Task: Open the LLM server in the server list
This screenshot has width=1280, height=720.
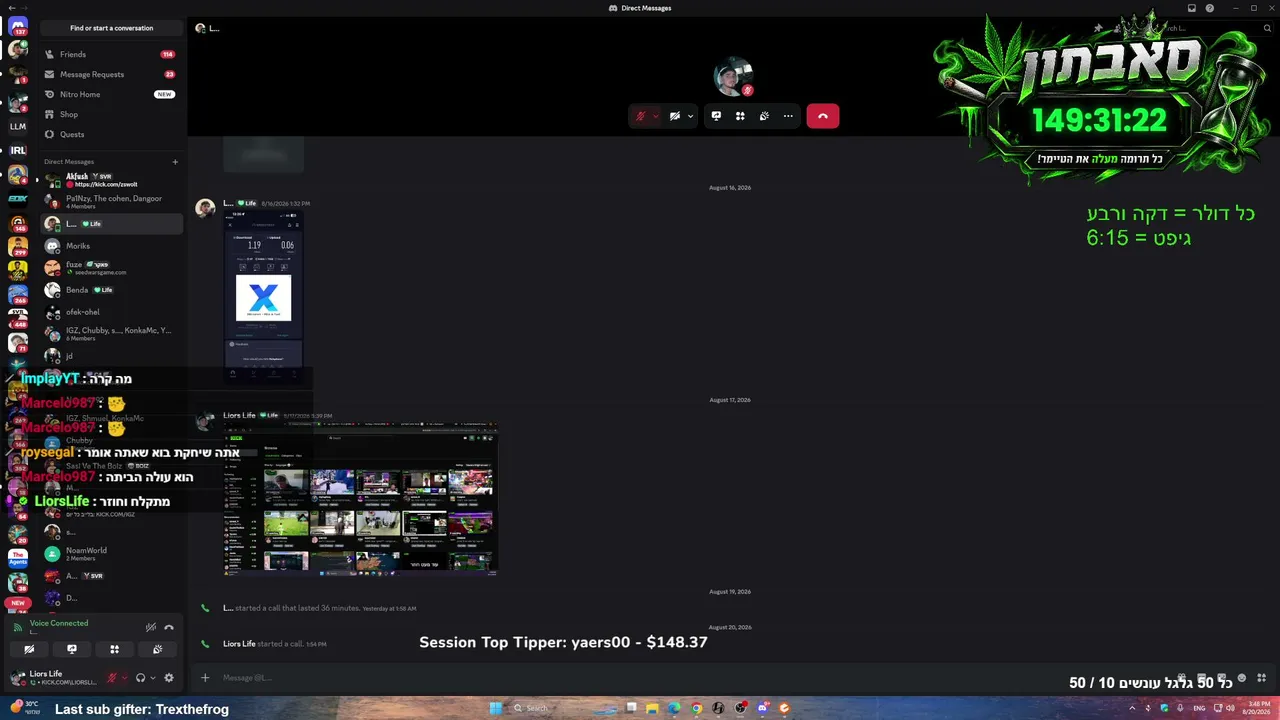Action: (18, 127)
